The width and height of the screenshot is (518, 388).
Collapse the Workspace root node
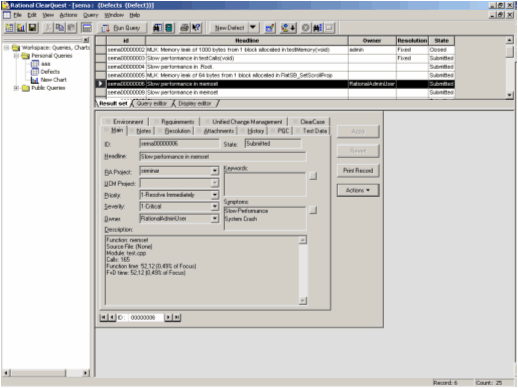pyautogui.click(x=7, y=48)
